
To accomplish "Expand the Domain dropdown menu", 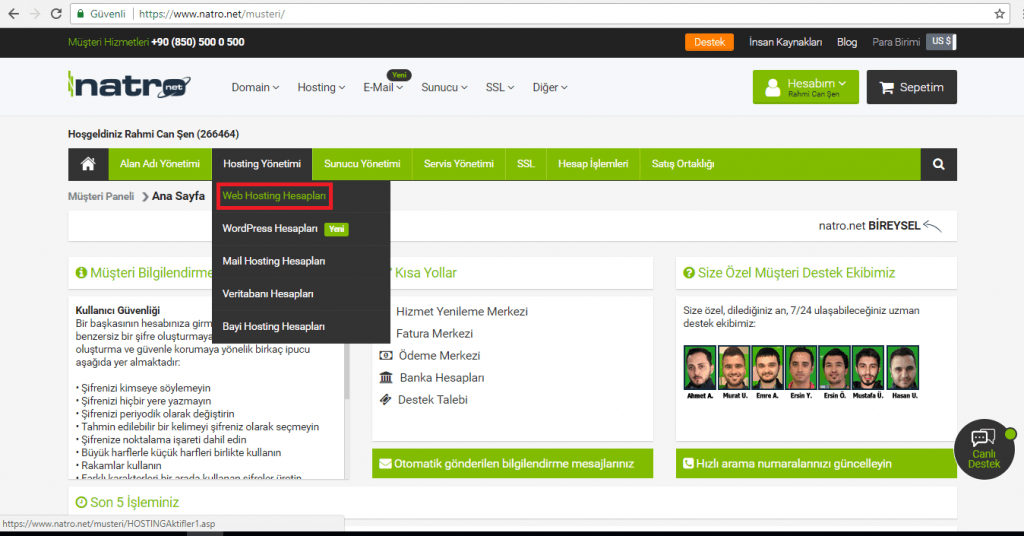I will tap(255, 87).
